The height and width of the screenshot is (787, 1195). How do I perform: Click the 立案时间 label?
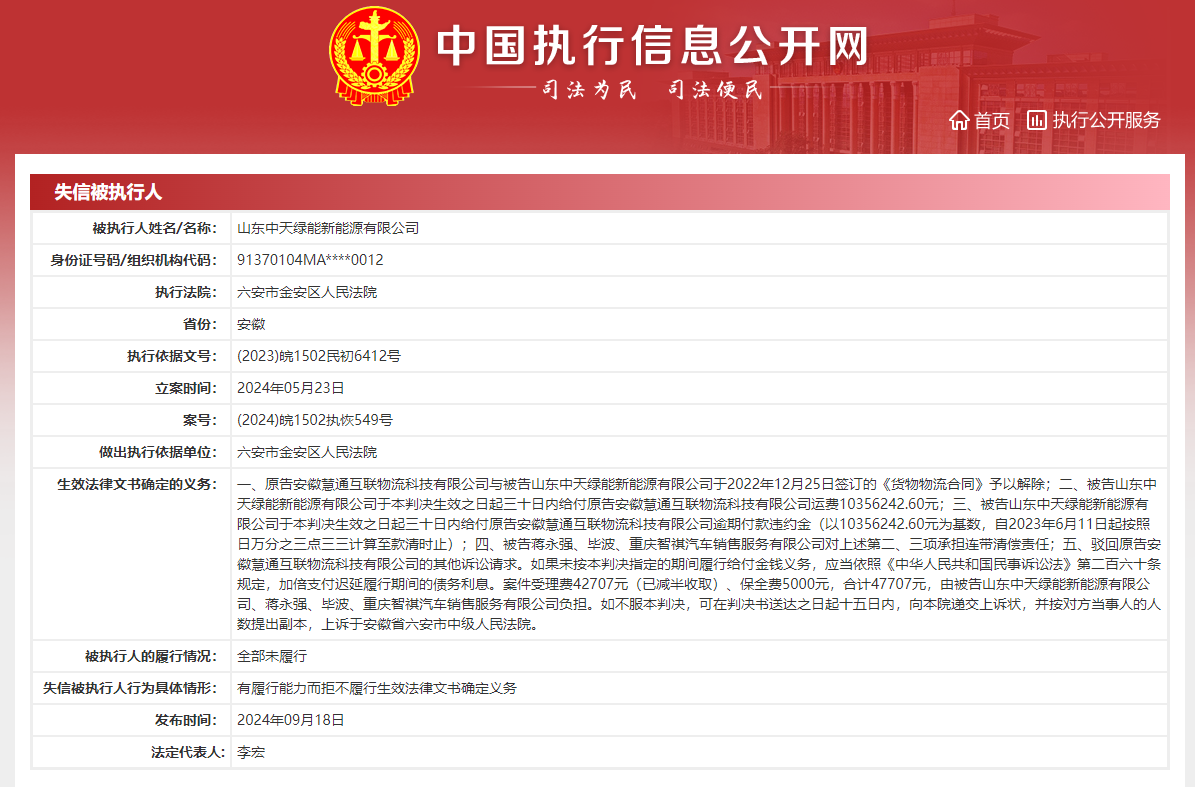point(186,388)
